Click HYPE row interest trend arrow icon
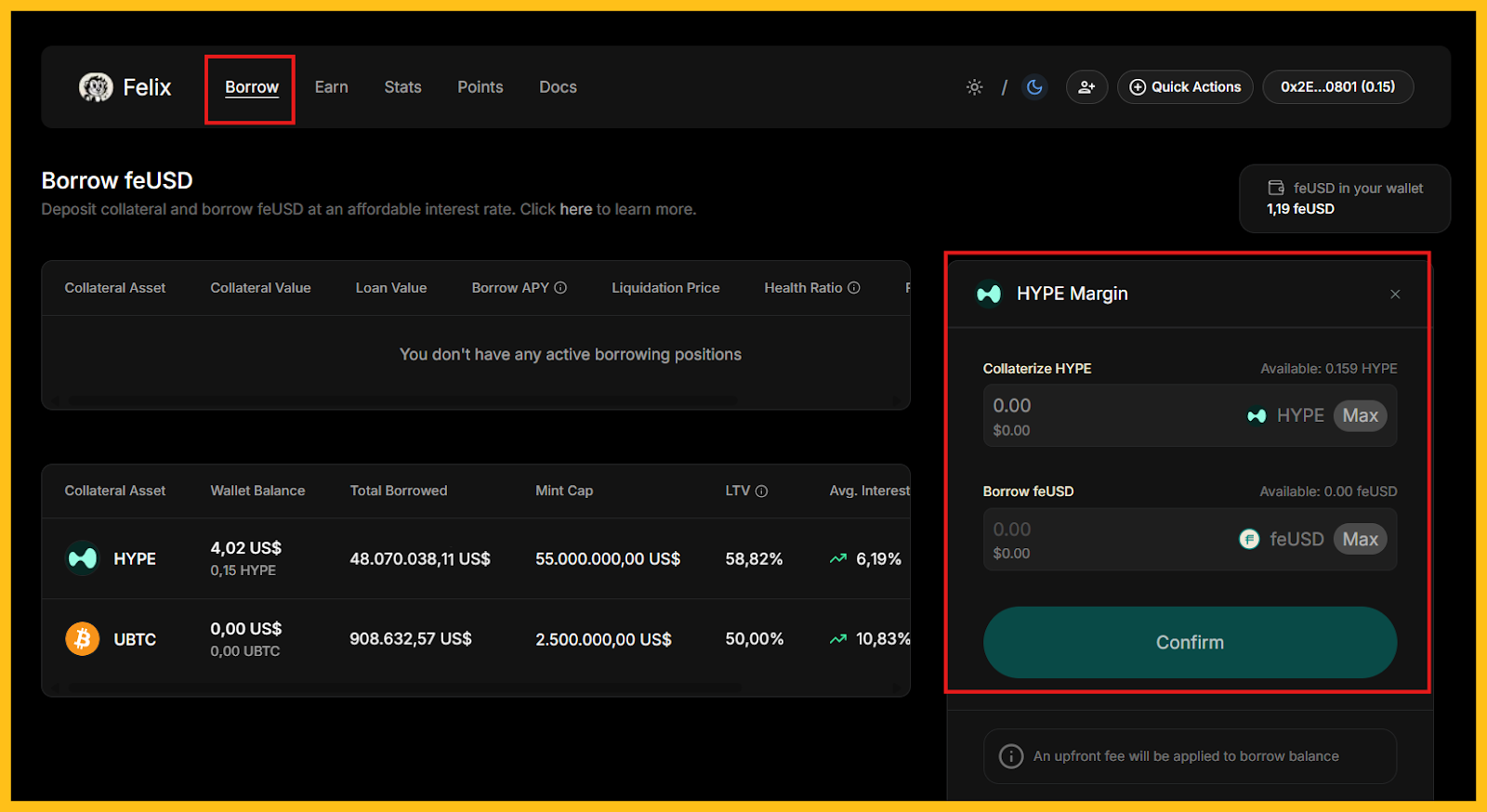 [838, 559]
